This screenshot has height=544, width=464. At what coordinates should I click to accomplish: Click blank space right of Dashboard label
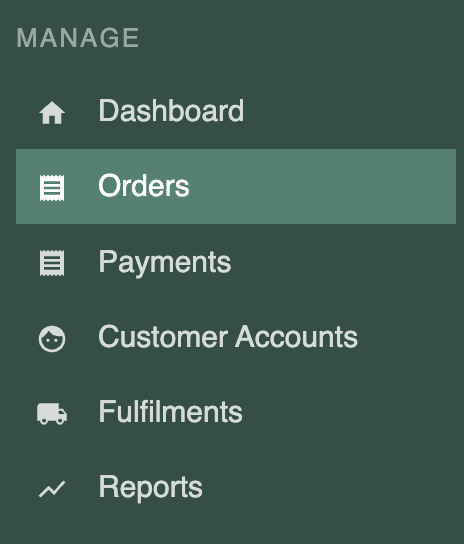[351, 111]
